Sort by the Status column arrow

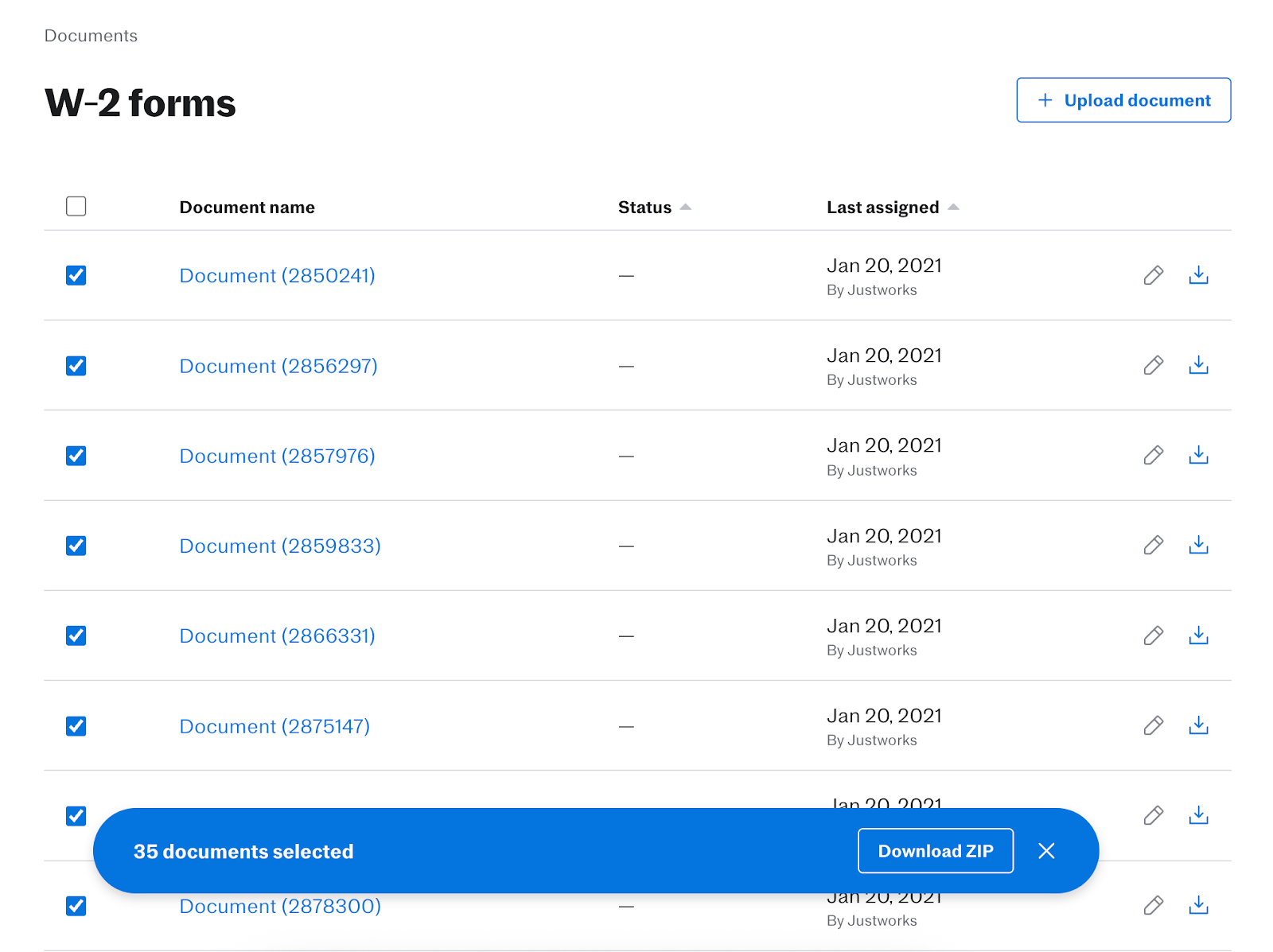686,206
